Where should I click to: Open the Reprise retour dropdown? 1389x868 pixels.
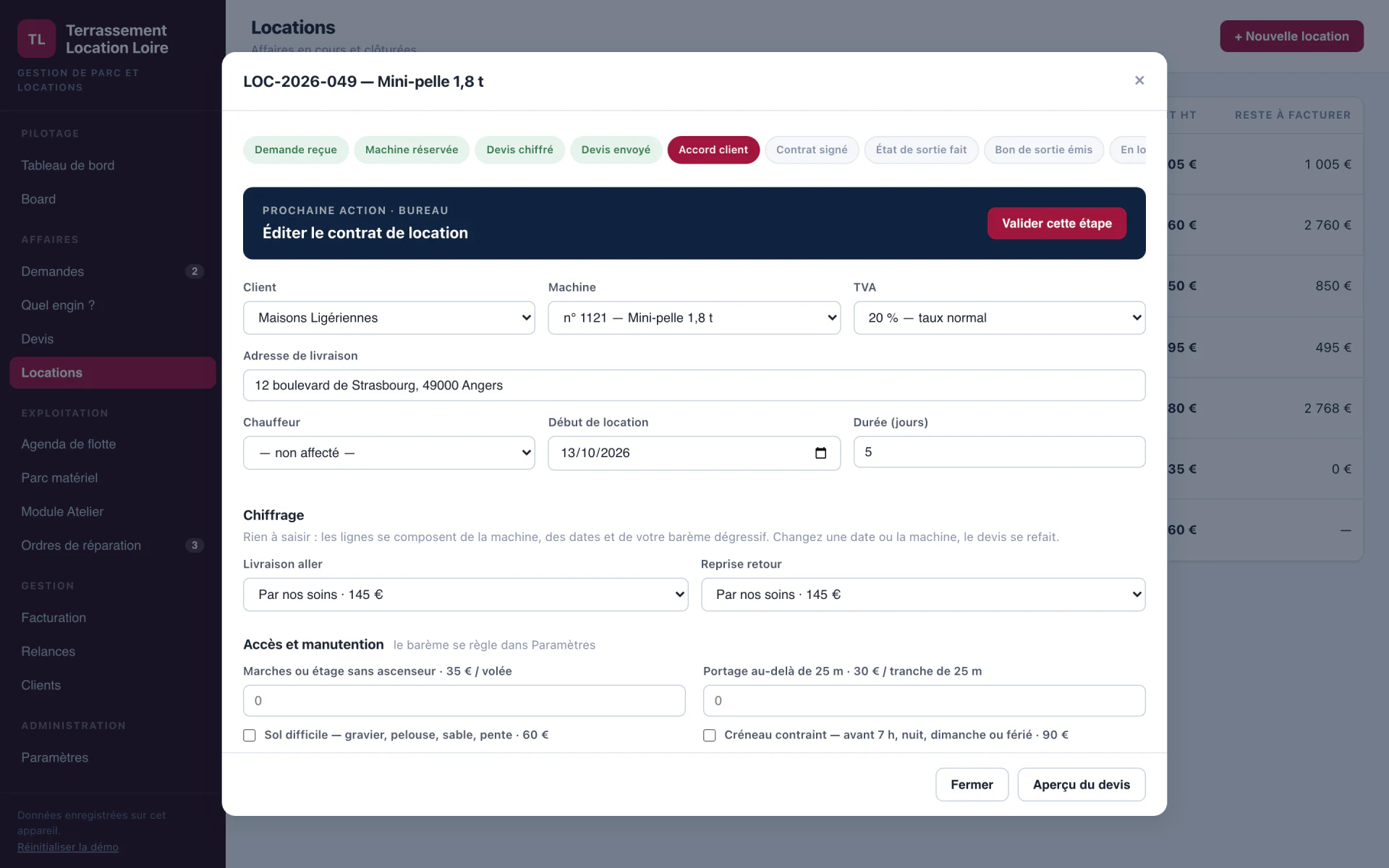pos(923,595)
